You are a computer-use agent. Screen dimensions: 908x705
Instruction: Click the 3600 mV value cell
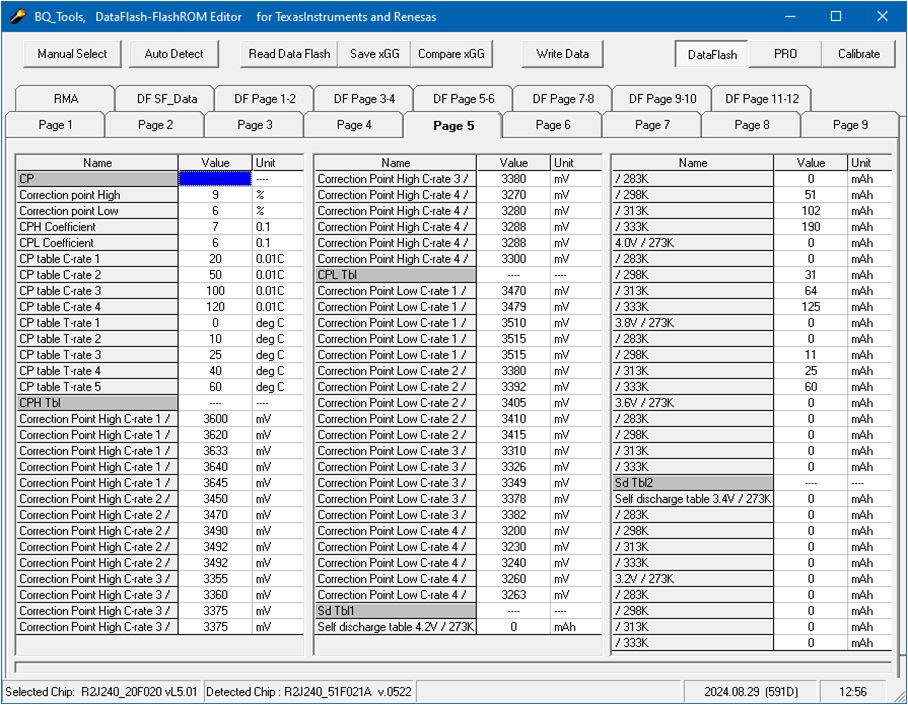(x=215, y=419)
